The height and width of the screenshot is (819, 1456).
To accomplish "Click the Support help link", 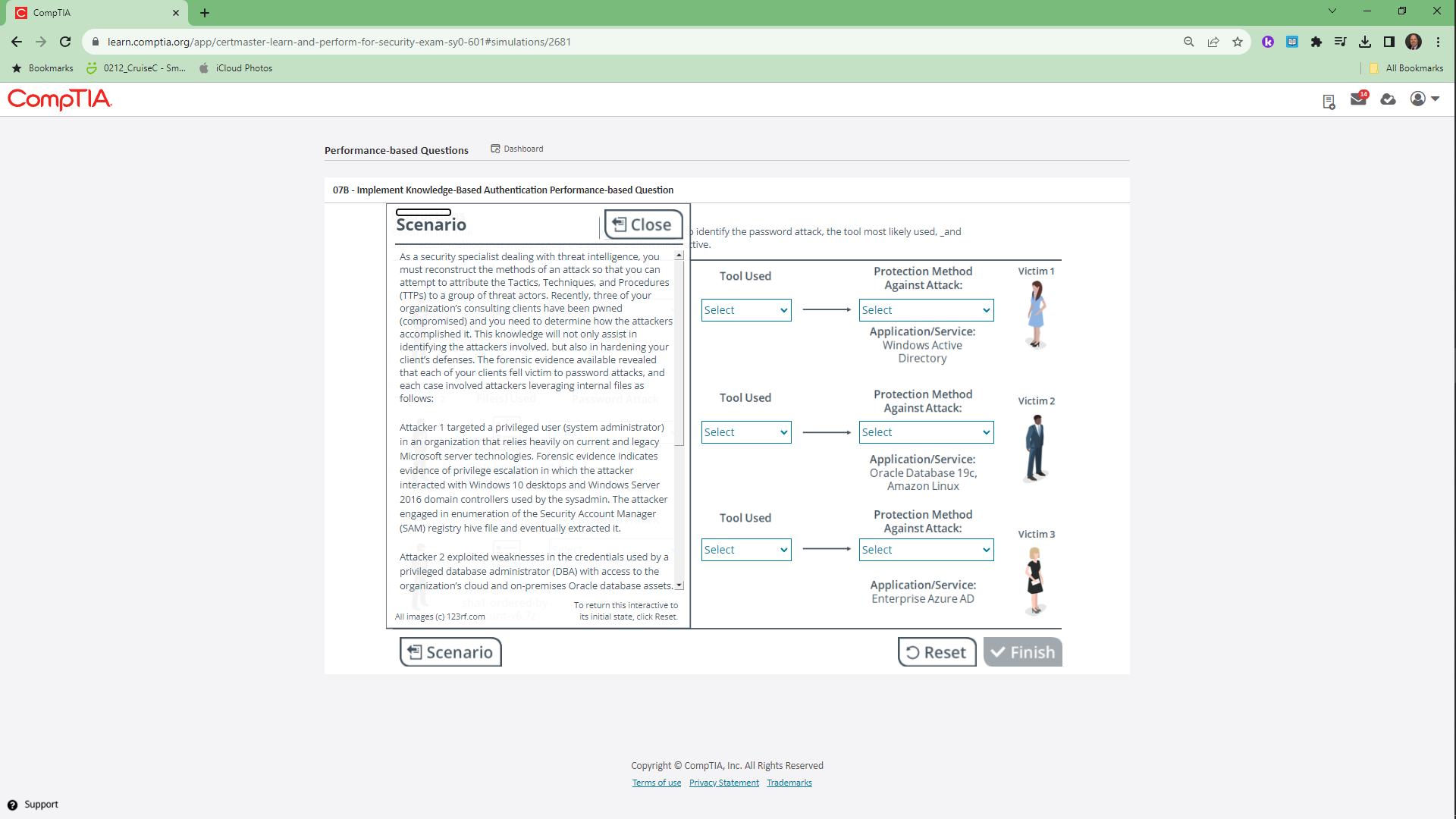I will tap(33, 805).
